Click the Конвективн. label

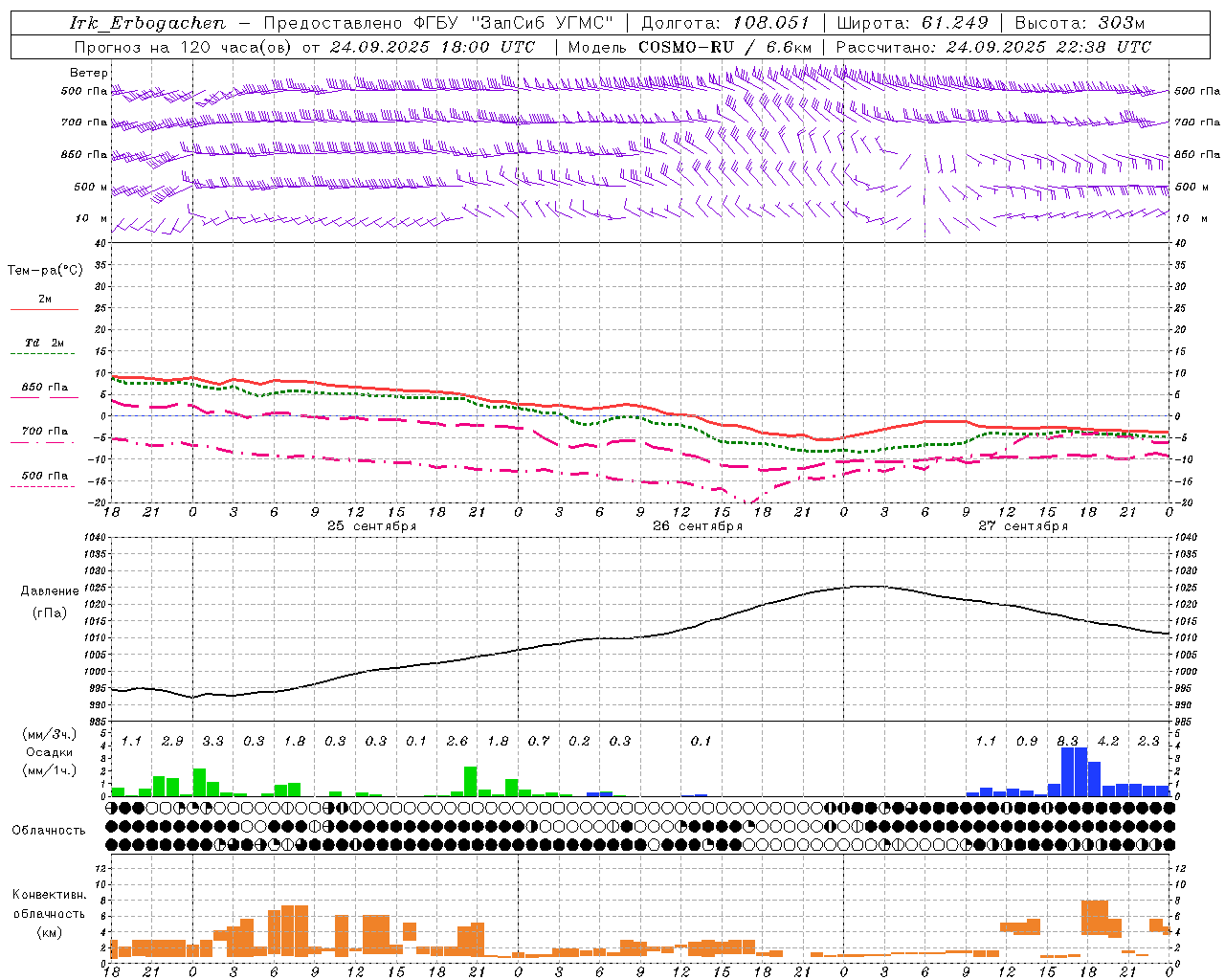49,895
